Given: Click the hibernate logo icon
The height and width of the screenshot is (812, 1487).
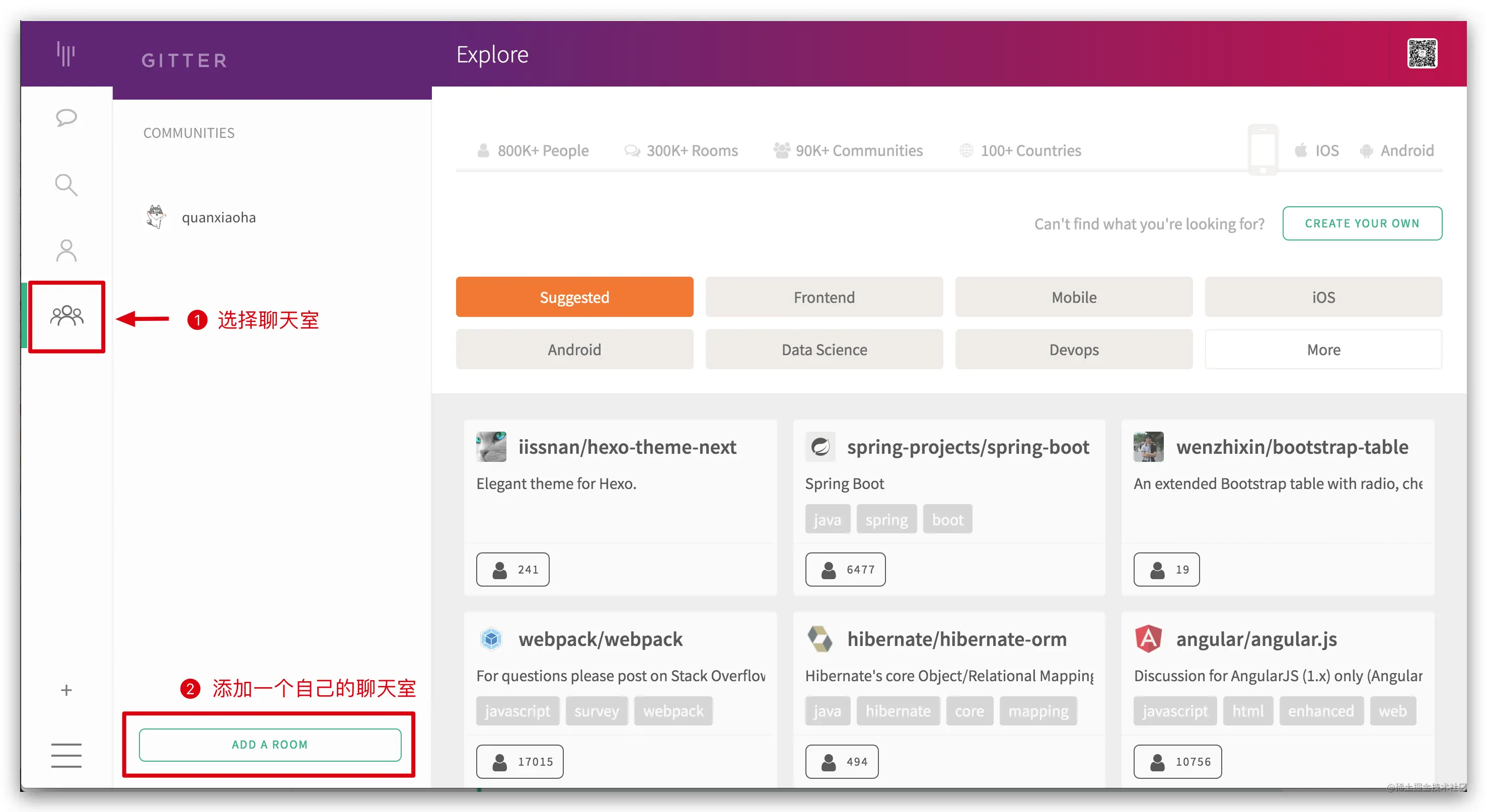Looking at the screenshot, I should pos(821,639).
